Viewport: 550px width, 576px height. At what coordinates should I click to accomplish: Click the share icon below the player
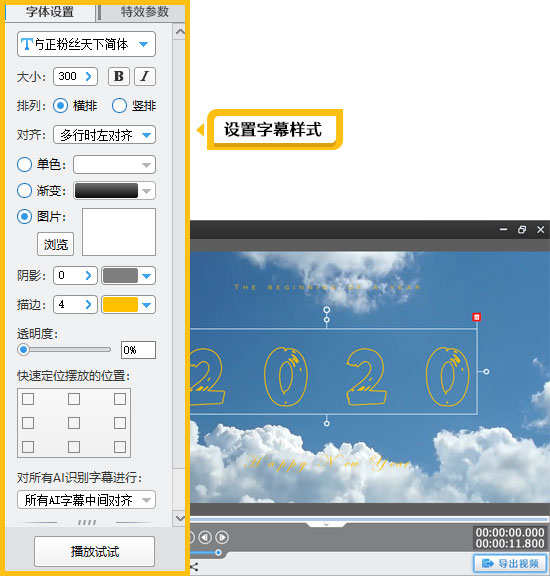pyautogui.click(x=194, y=567)
